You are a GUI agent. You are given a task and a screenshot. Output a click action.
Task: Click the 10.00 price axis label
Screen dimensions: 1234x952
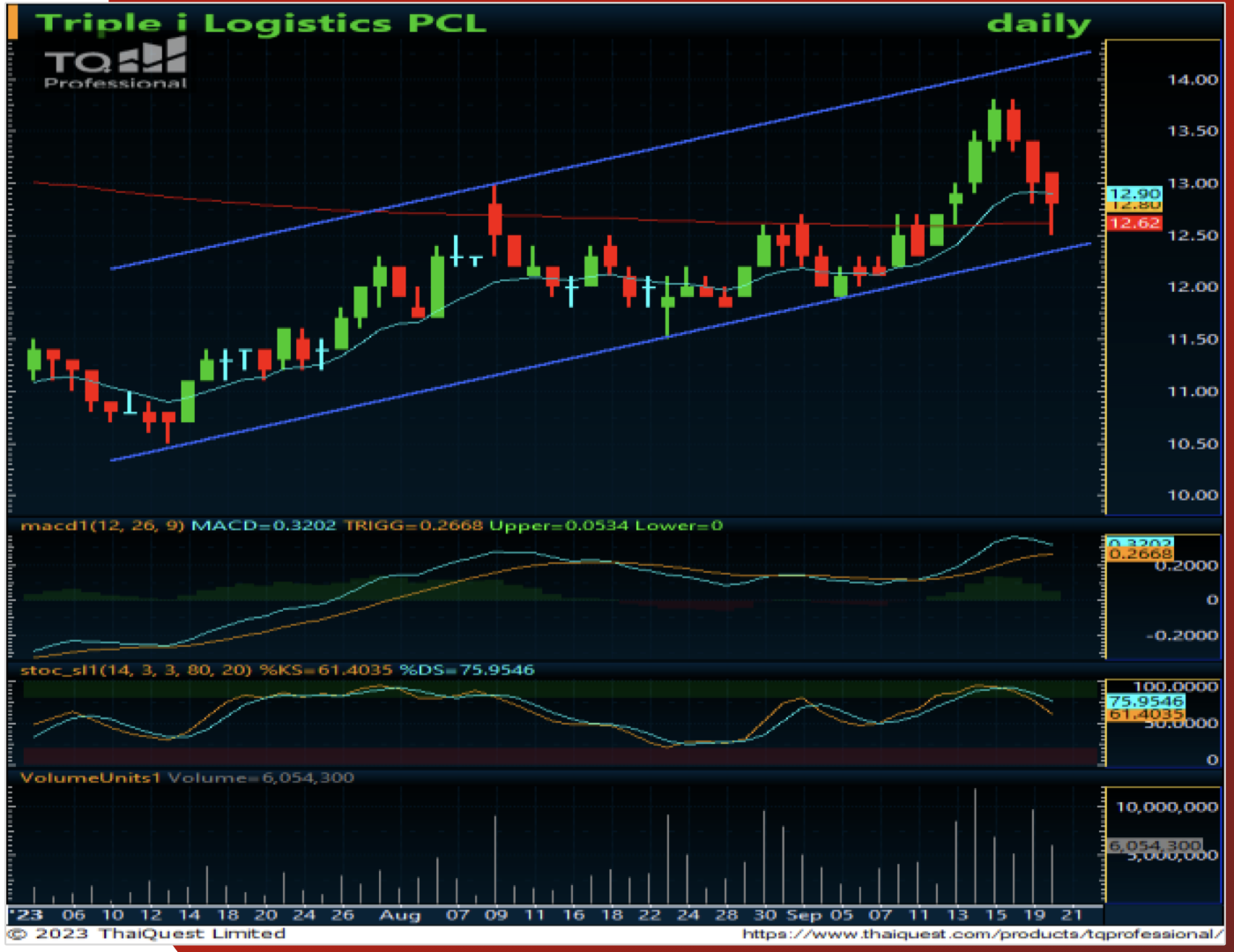[1193, 495]
